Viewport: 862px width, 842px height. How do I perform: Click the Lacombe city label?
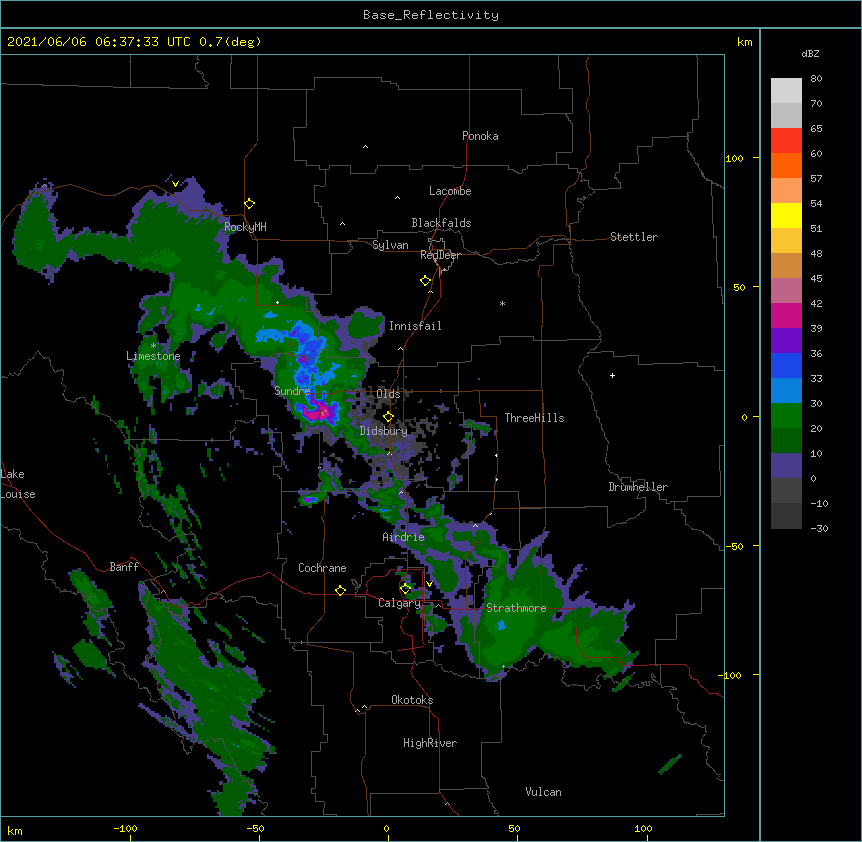pos(450,191)
